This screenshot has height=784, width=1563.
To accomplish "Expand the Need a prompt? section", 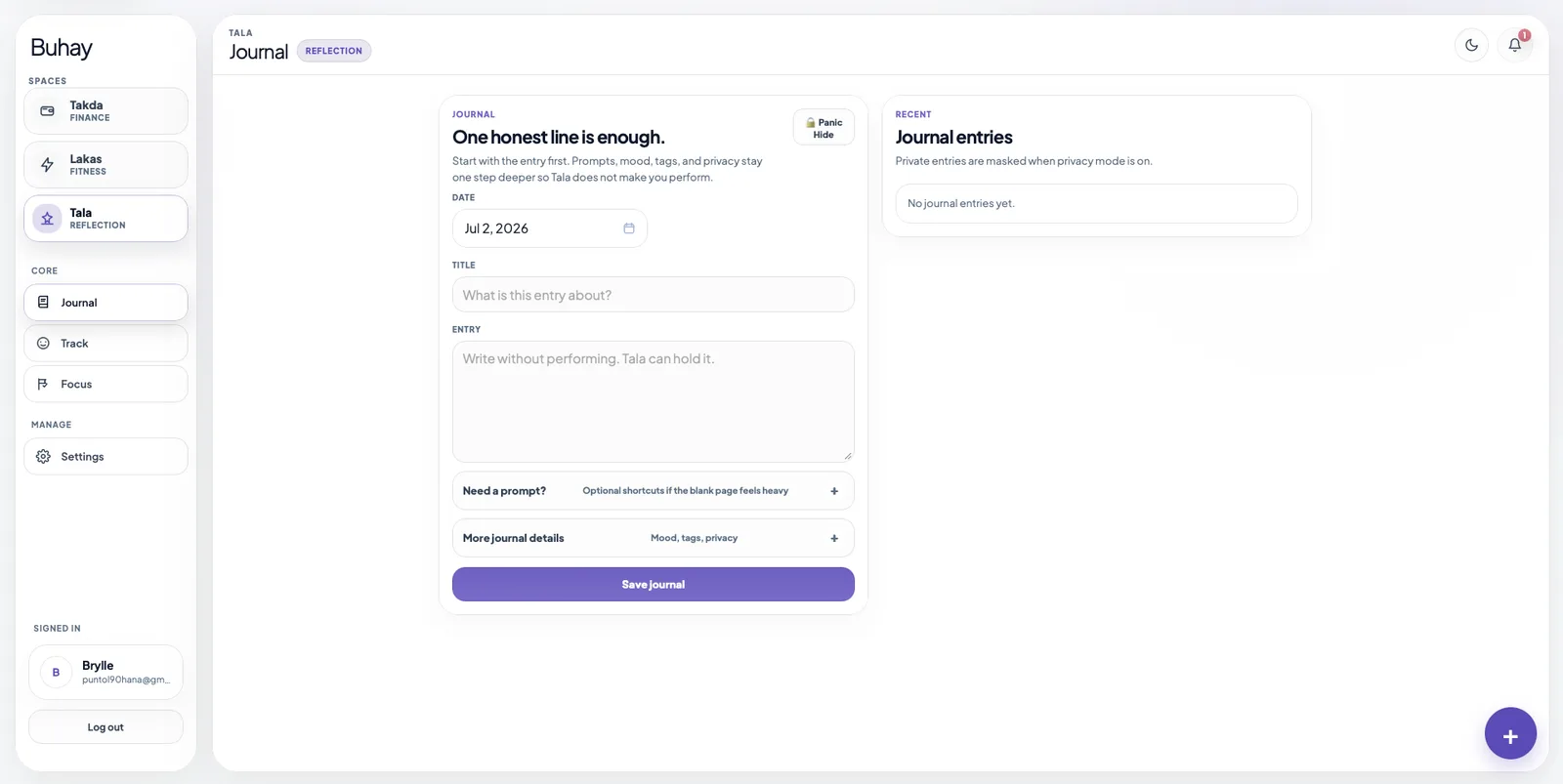I will (x=653, y=491).
